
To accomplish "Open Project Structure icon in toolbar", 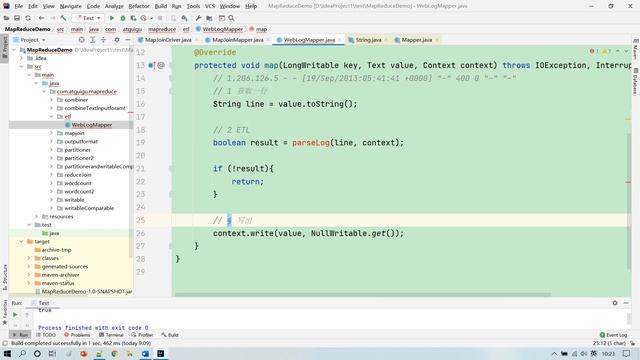I will pos(209,18).
